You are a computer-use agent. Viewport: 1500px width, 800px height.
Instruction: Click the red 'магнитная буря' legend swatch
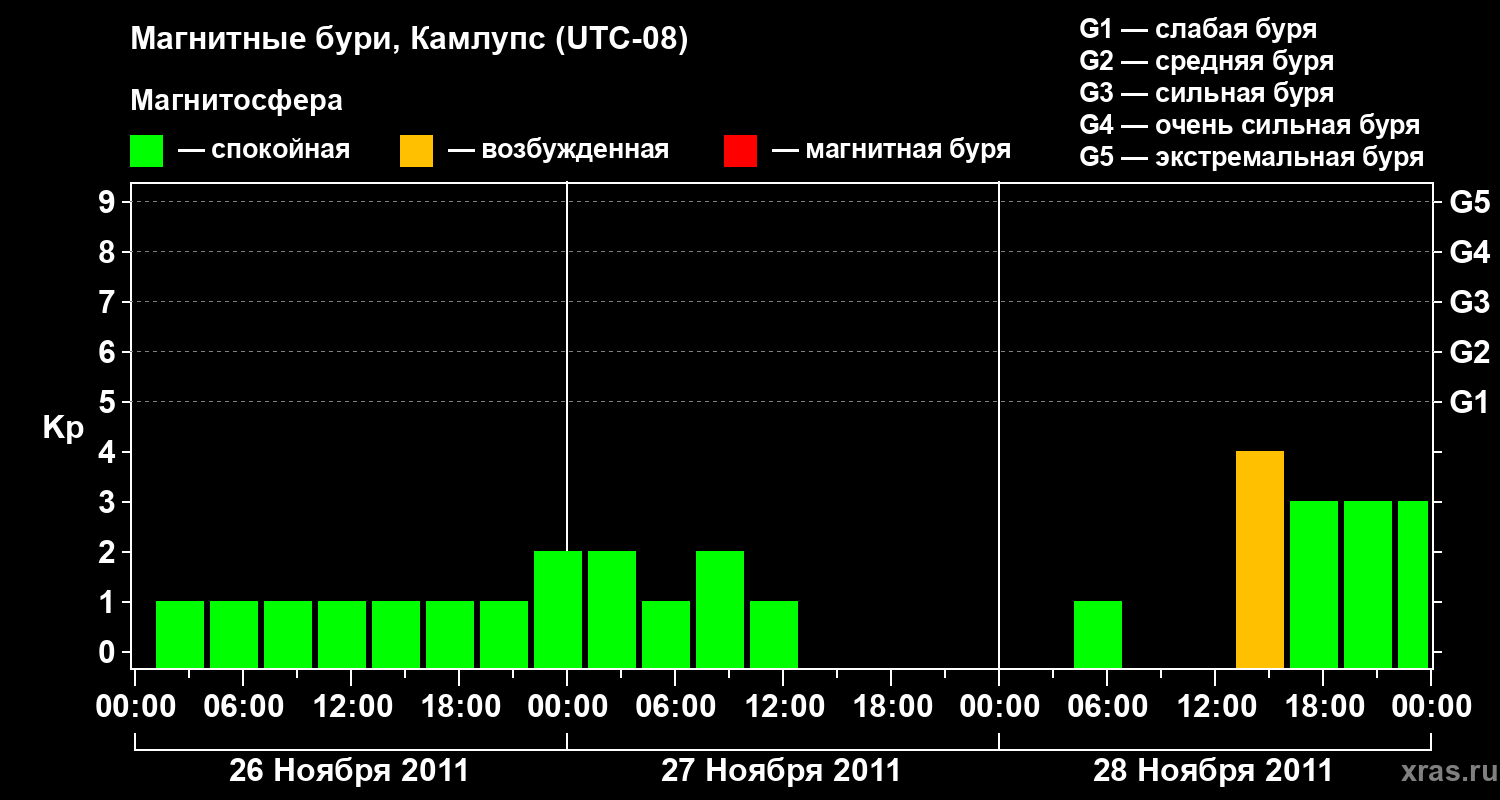coord(740,151)
